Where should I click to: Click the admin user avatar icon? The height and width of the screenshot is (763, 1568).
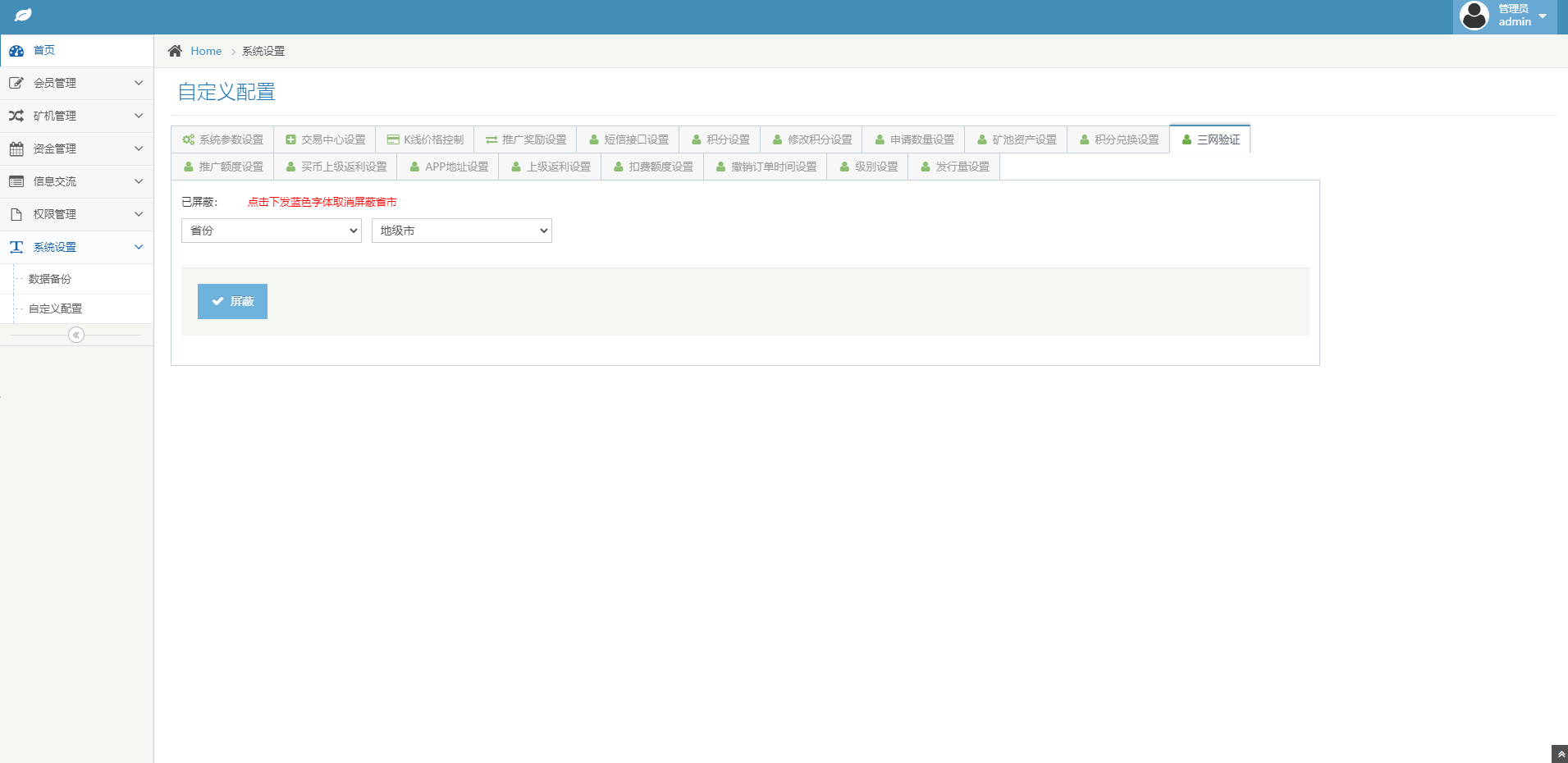tap(1474, 16)
